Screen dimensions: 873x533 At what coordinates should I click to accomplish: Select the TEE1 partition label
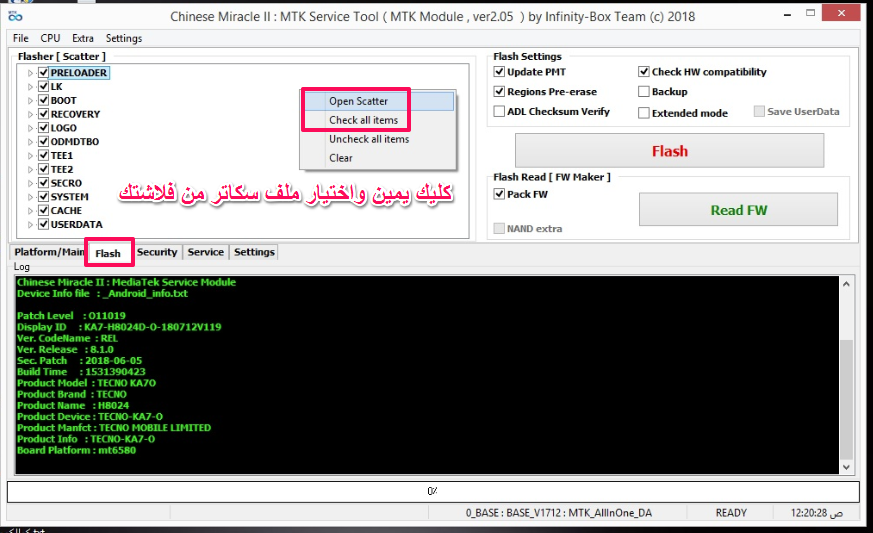click(x=62, y=156)
